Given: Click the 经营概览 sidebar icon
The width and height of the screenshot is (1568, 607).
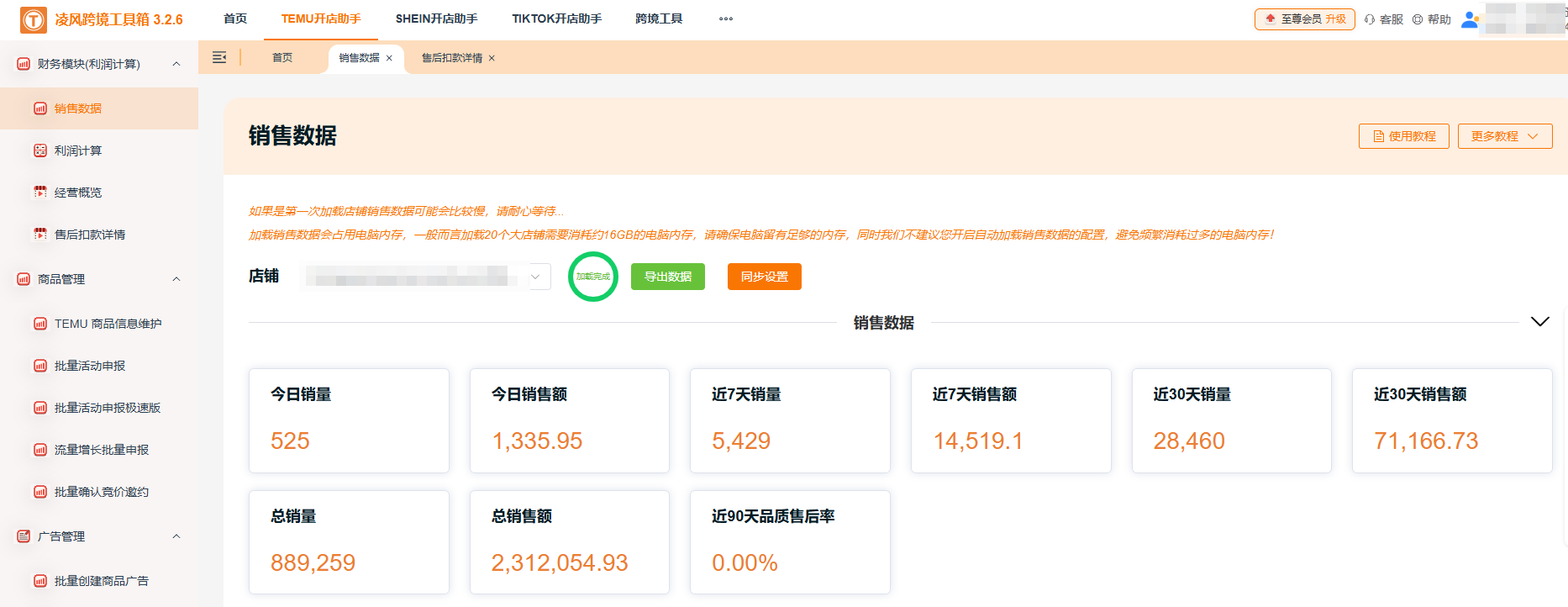Looking at the screenshot, I should (40, 193).
